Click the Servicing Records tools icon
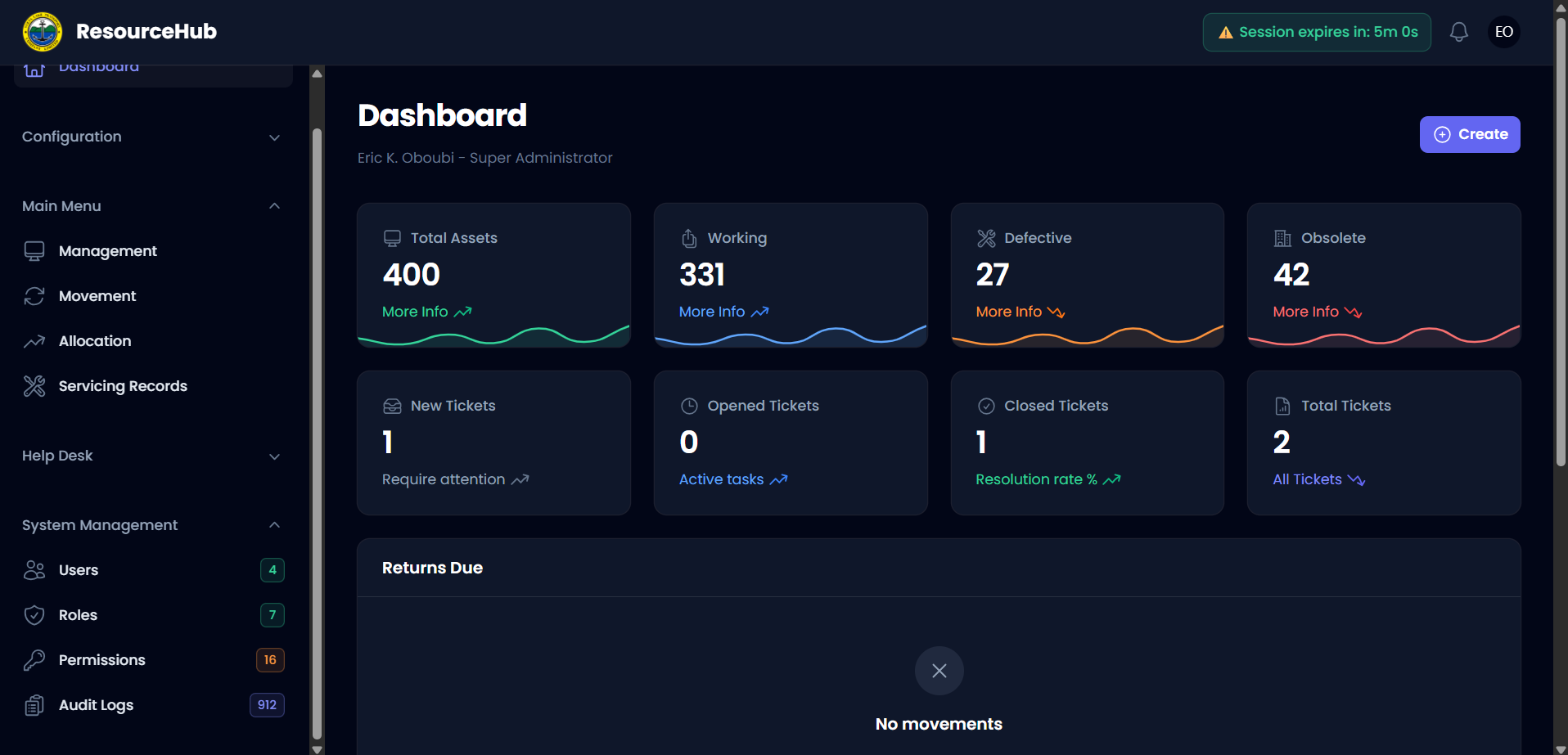 [x=34, y=386]
